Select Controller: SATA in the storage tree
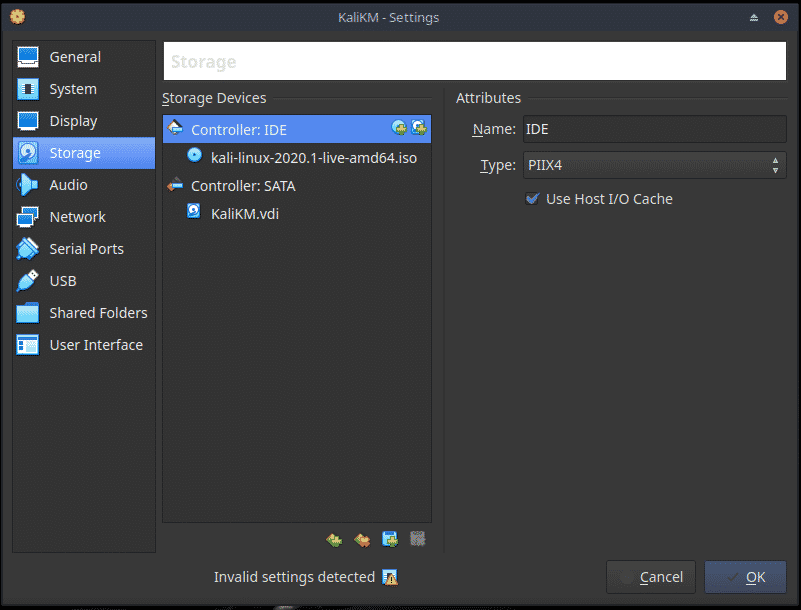Image resolution: width=801 pixels, height=610 pixels. click(243, 186)
